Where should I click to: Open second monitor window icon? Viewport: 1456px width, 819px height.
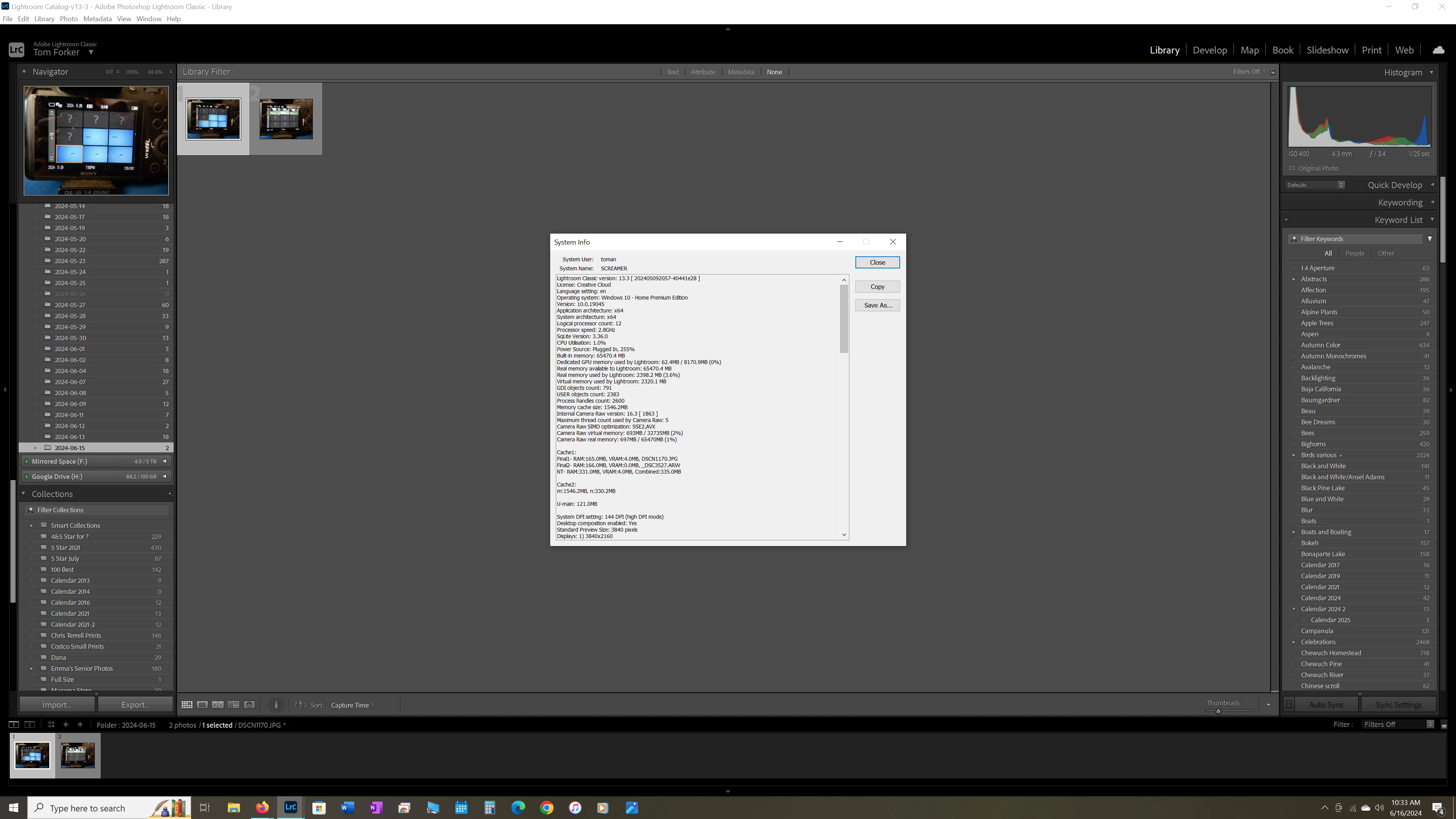(x=30, y=725)
